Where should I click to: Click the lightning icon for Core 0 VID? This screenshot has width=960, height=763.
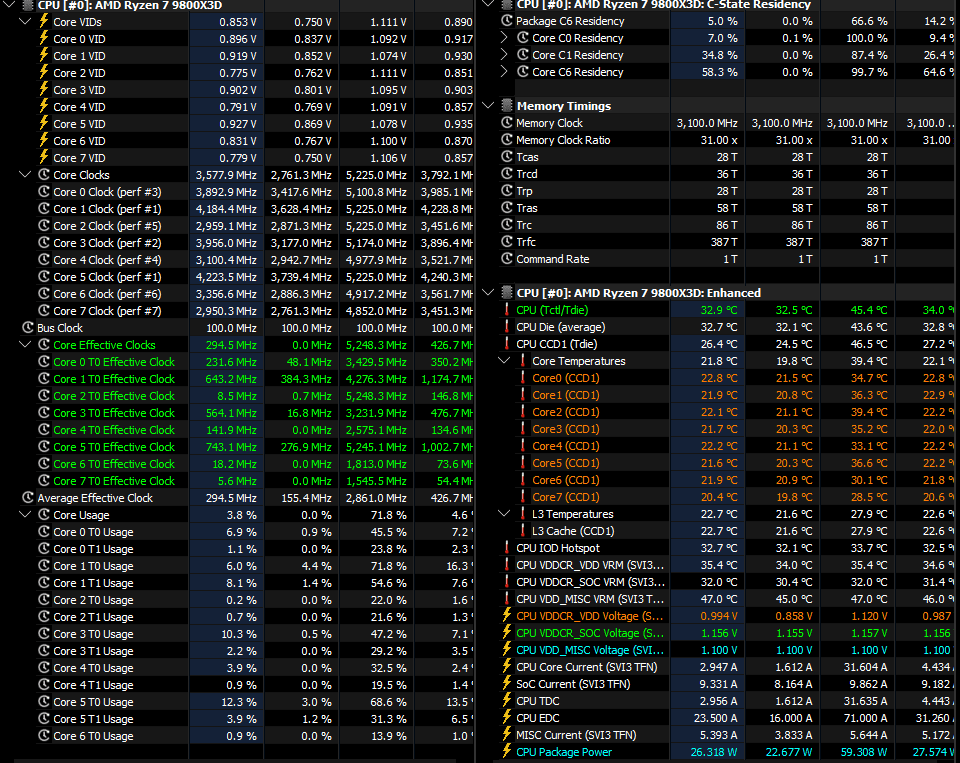(x=43, y=39)
